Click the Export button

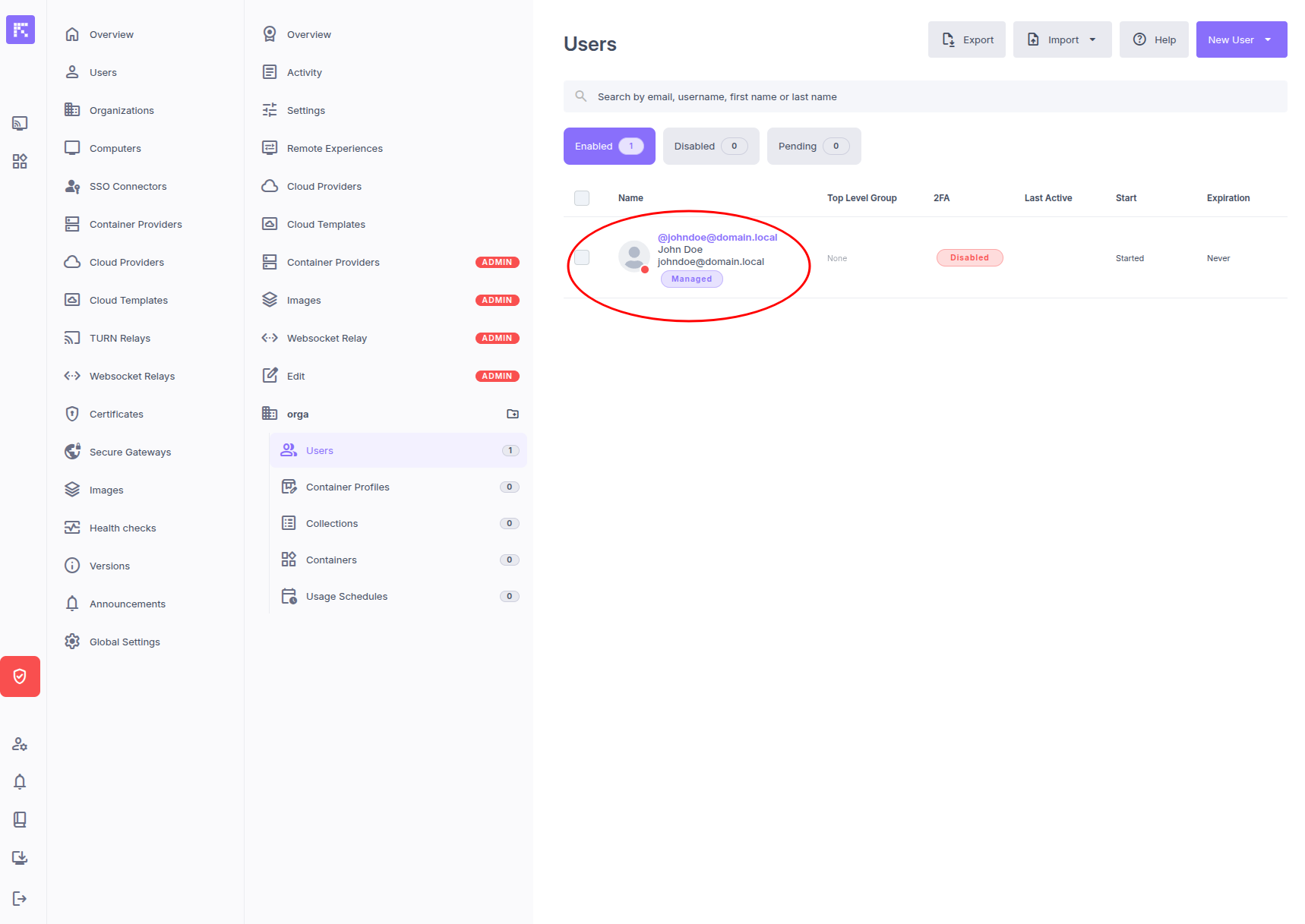[x=966, y=39]
